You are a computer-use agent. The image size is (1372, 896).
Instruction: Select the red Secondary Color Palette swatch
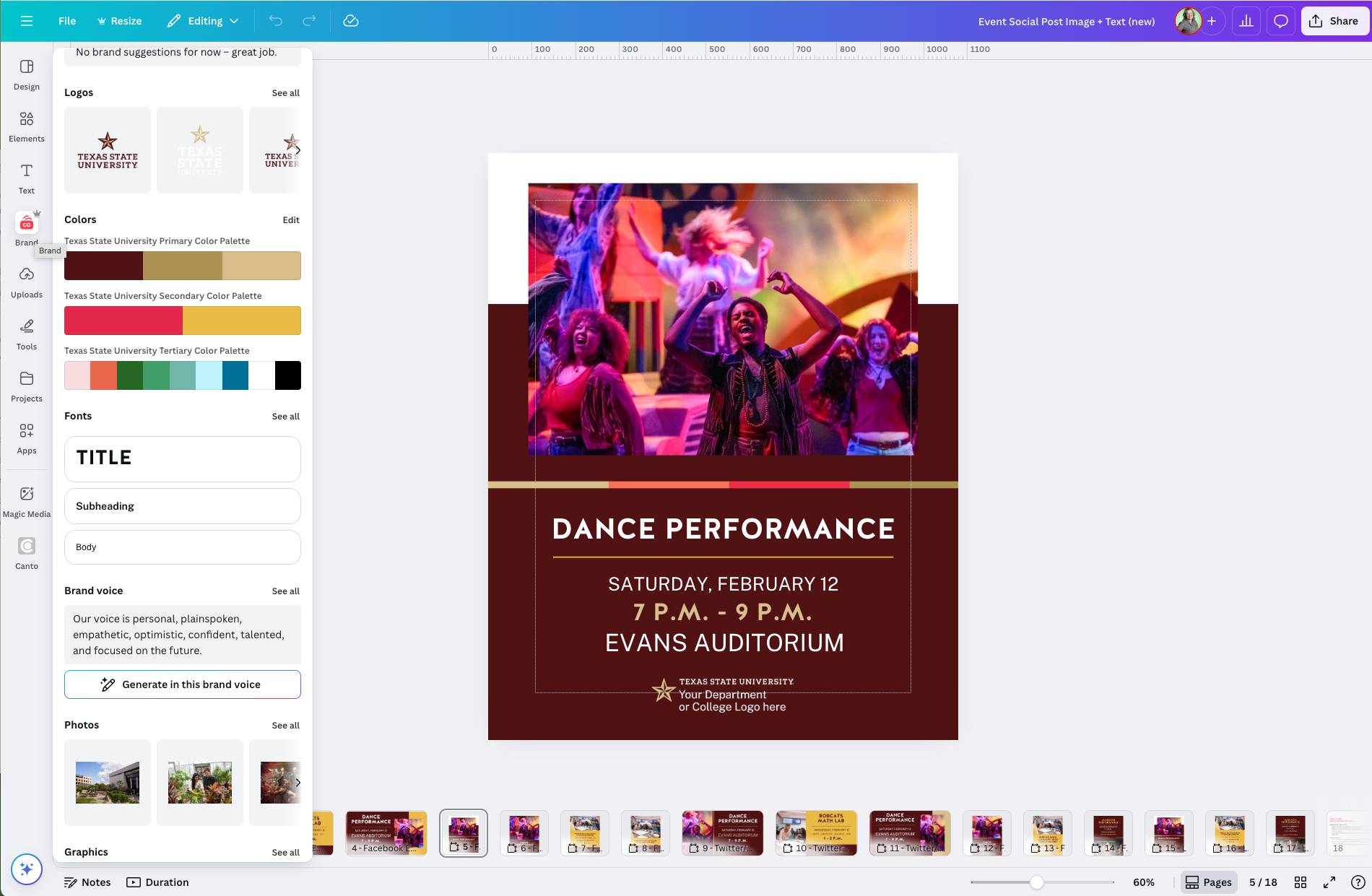pos(123,320)
